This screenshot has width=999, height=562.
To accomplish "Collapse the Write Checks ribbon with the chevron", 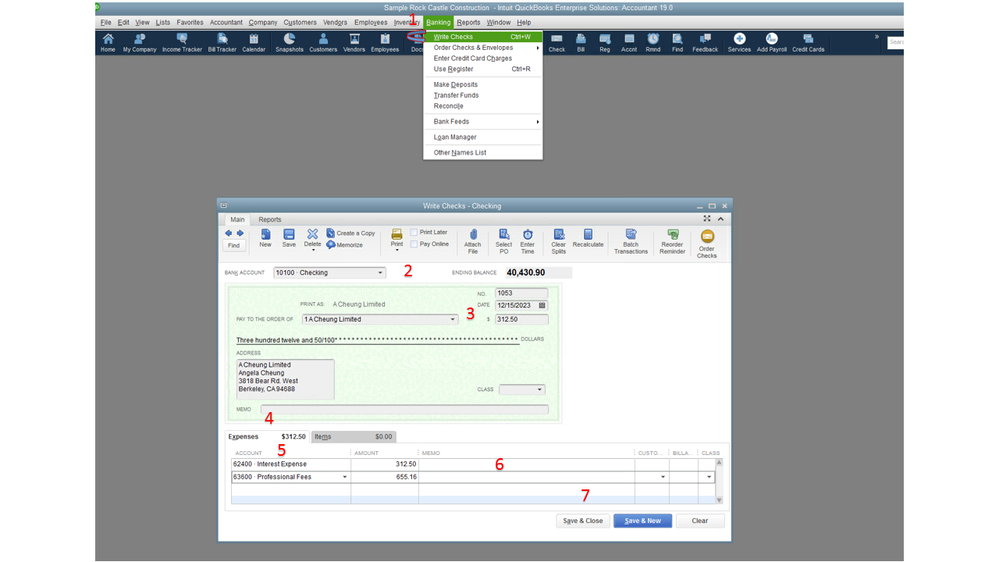I will click(721, 219).
